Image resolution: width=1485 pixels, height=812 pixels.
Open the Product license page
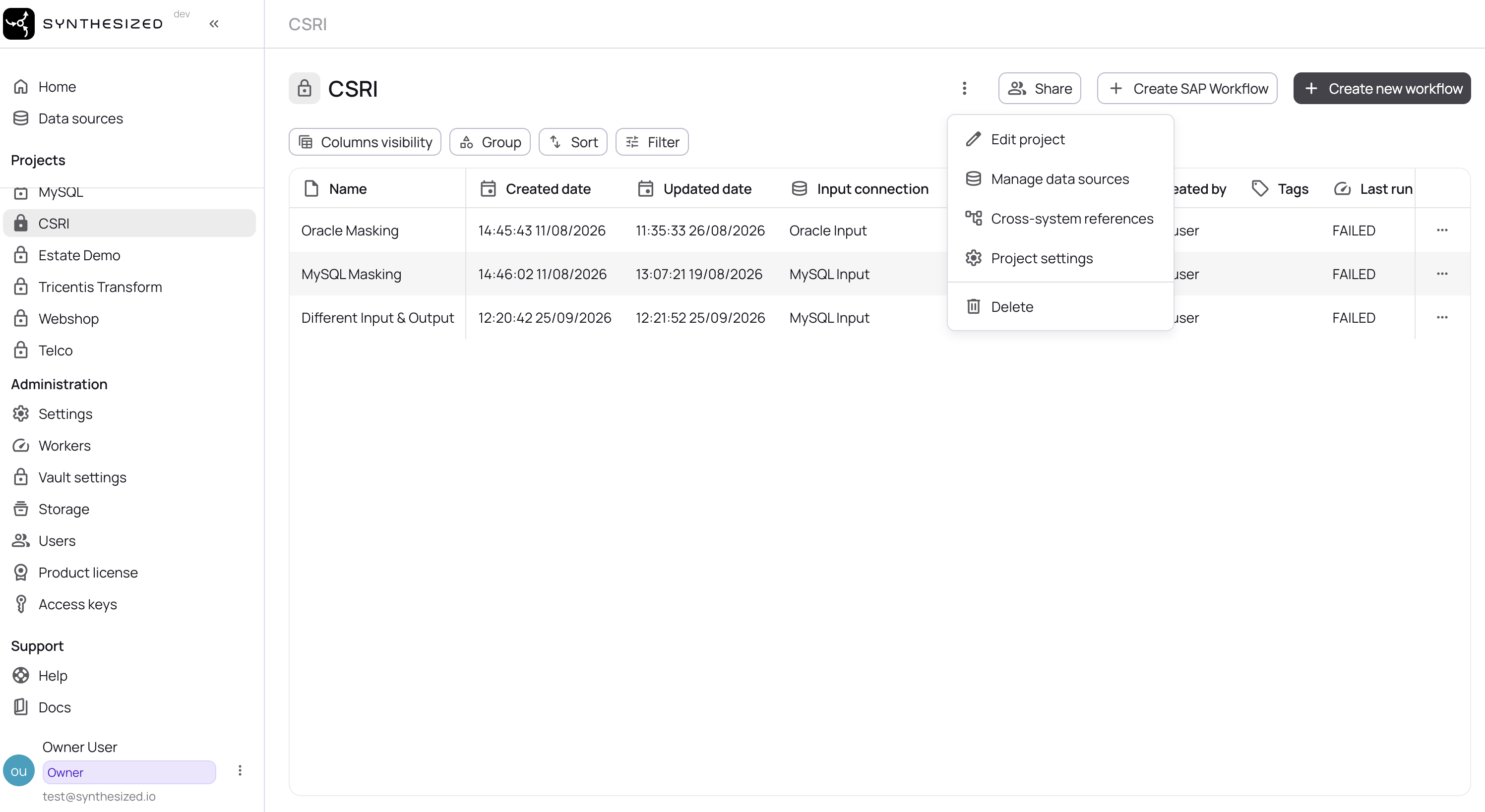129,572
